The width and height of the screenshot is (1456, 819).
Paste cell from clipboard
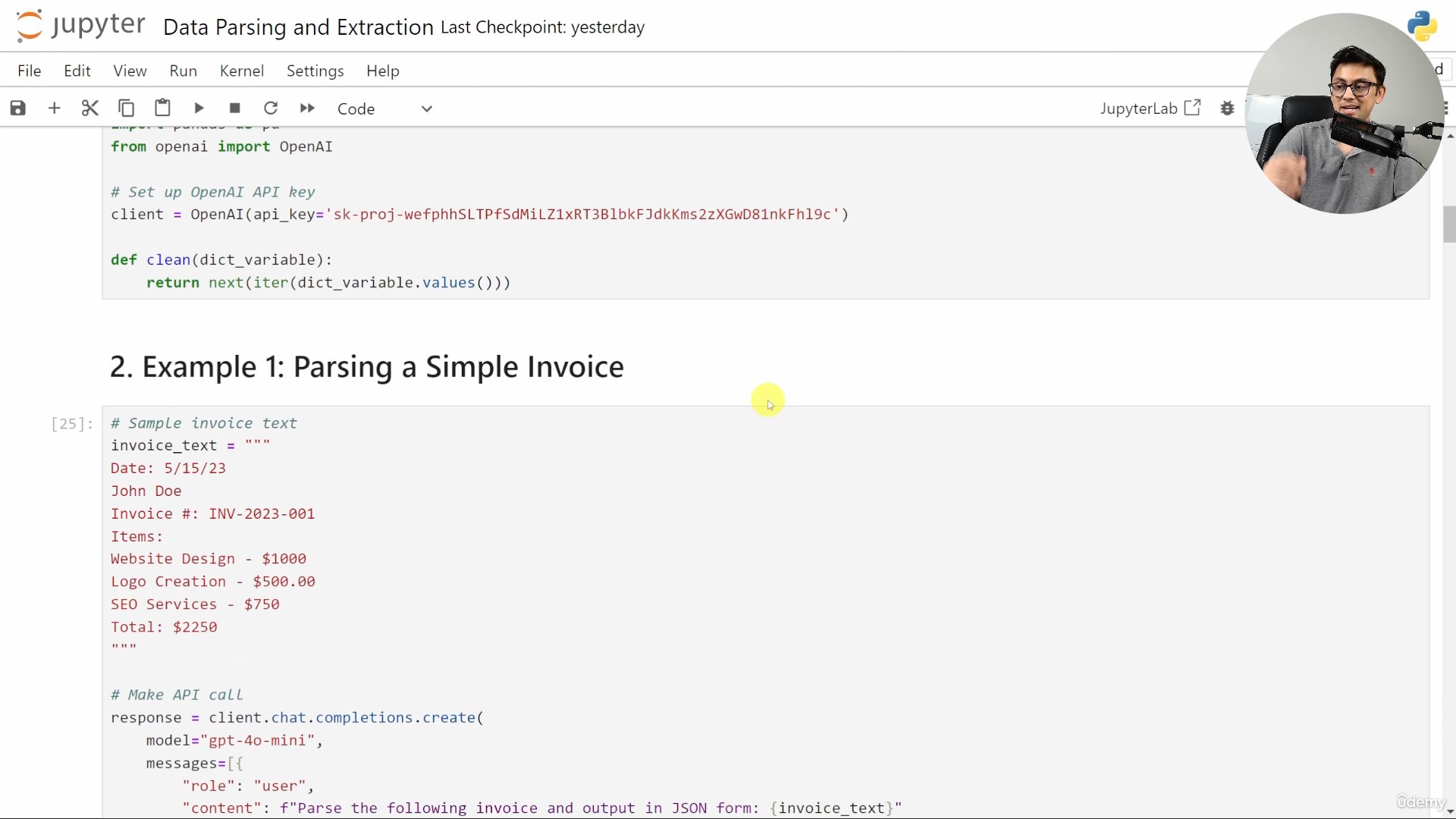162,108
